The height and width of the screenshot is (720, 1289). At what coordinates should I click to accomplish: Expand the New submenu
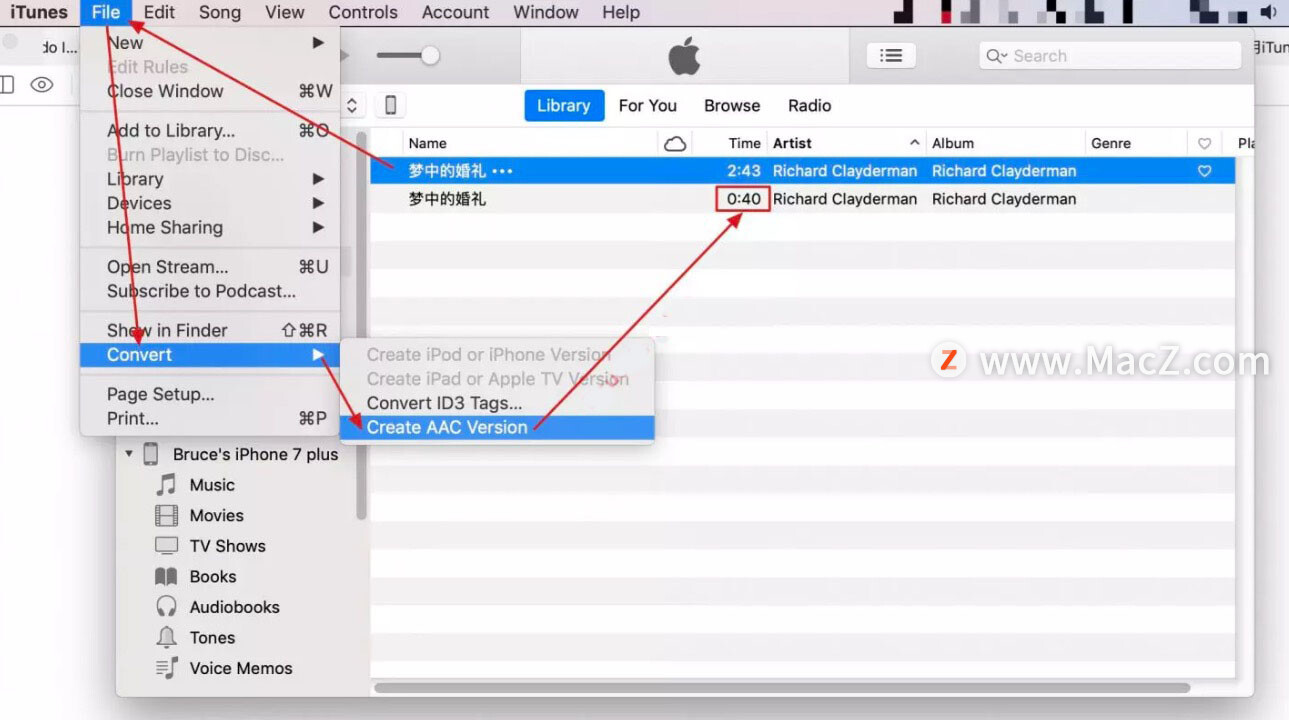click(210, 43)
